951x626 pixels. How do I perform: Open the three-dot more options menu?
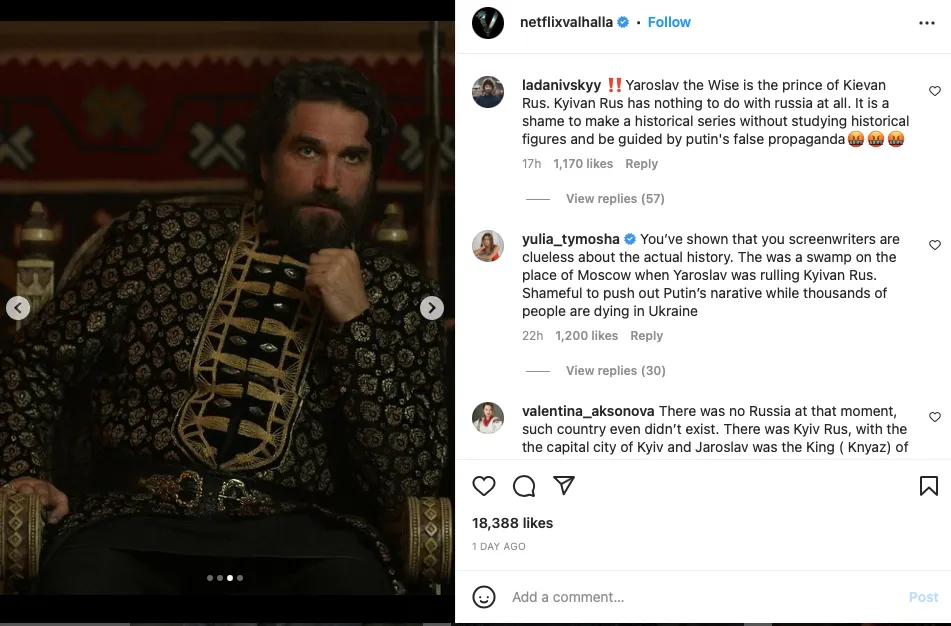927,23
